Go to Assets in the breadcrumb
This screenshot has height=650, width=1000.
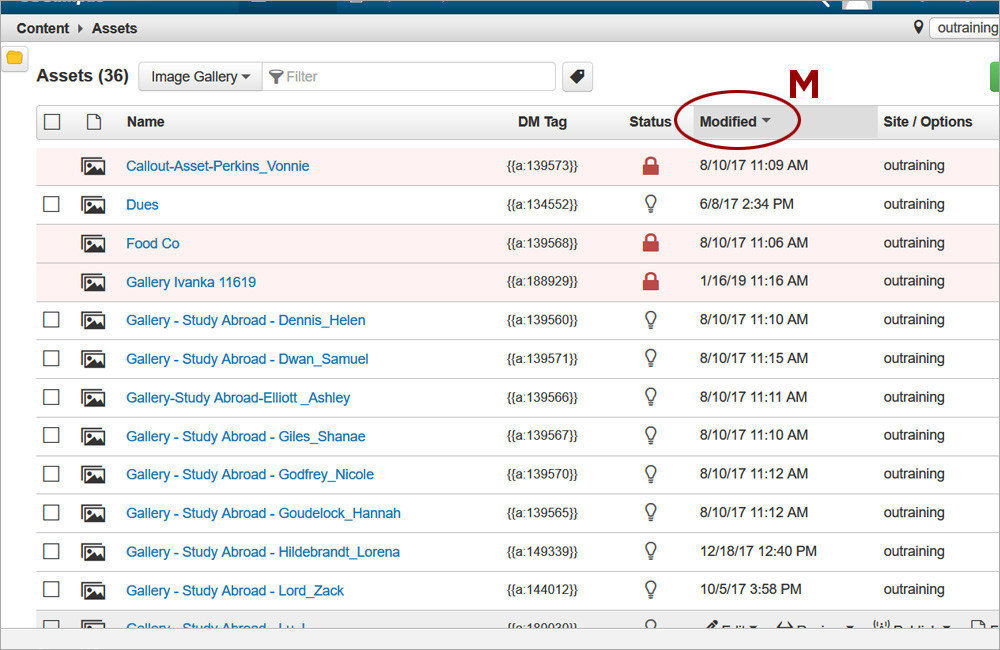tap(114, 29)
